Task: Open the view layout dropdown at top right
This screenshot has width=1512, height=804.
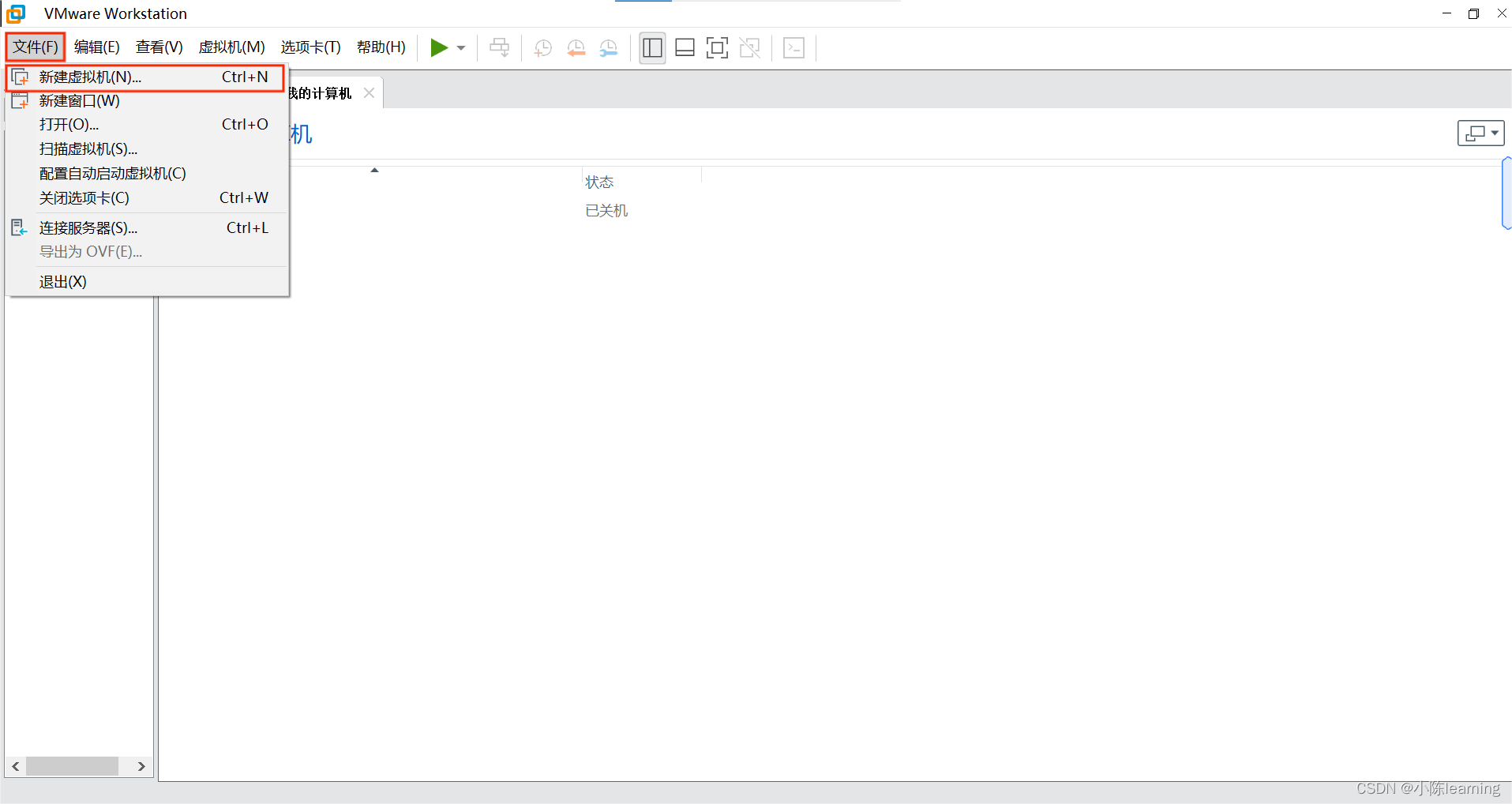Action: (1481, 133)
